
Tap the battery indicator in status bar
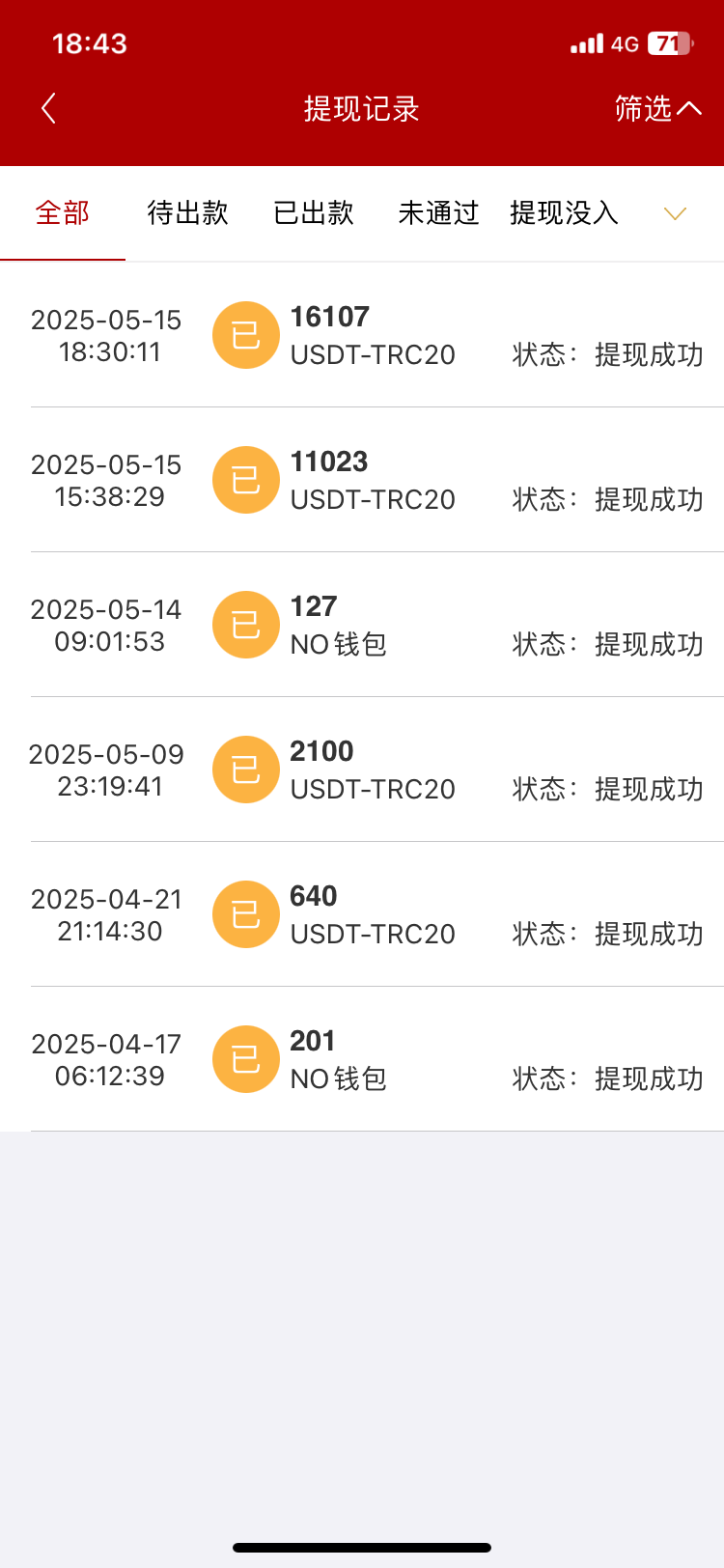pos(670,43)
